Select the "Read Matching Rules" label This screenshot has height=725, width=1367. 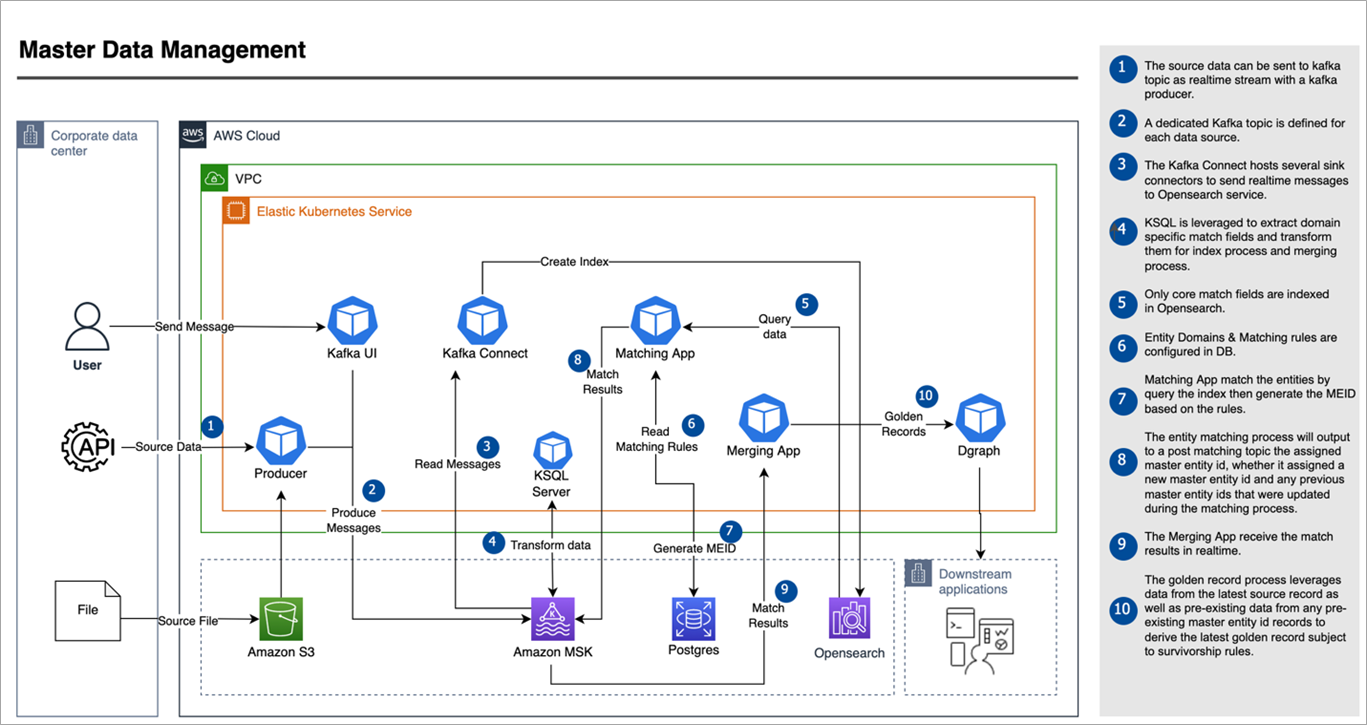pyautogui.click(x=656, y=439)
